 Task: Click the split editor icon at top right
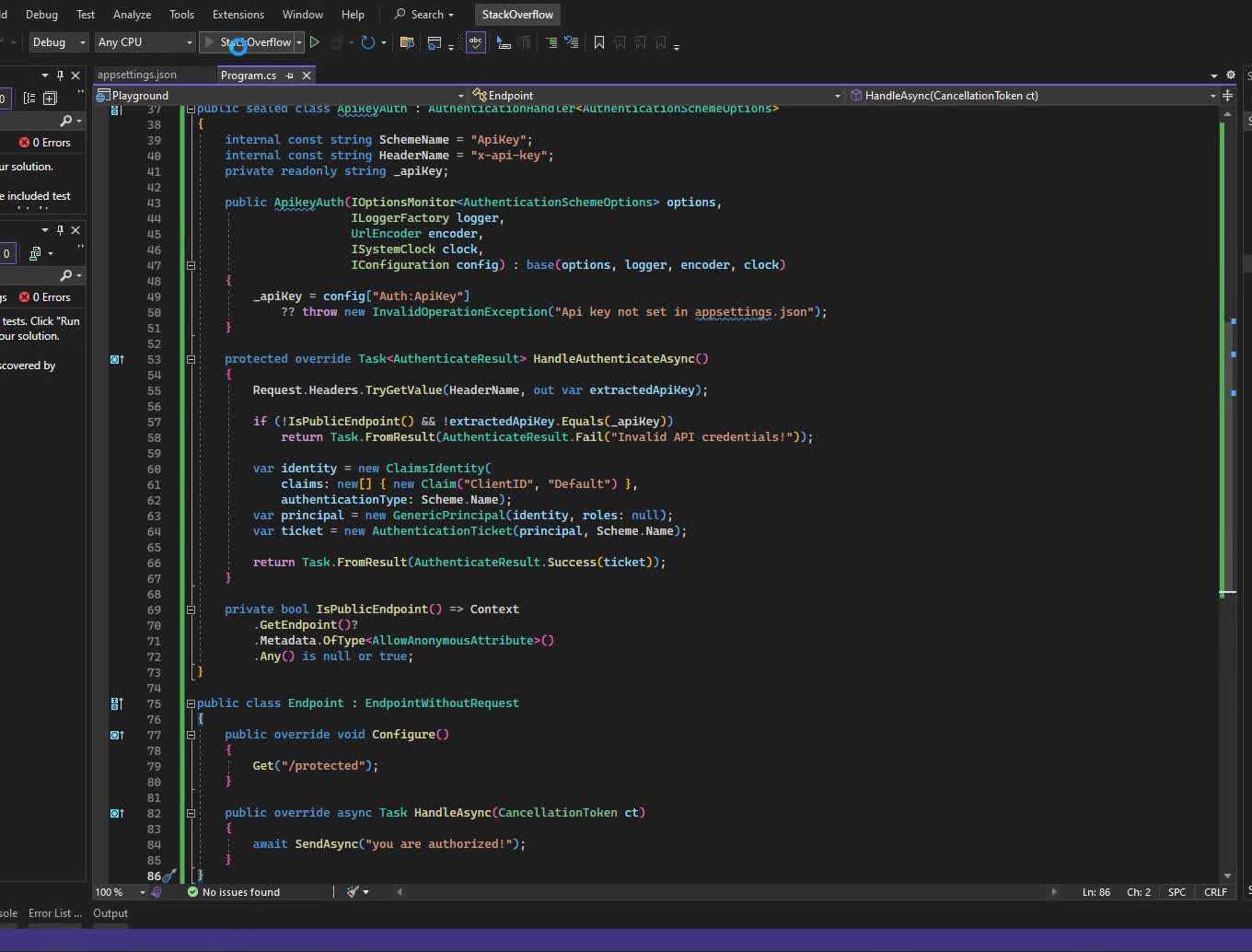click(1227, 95)
